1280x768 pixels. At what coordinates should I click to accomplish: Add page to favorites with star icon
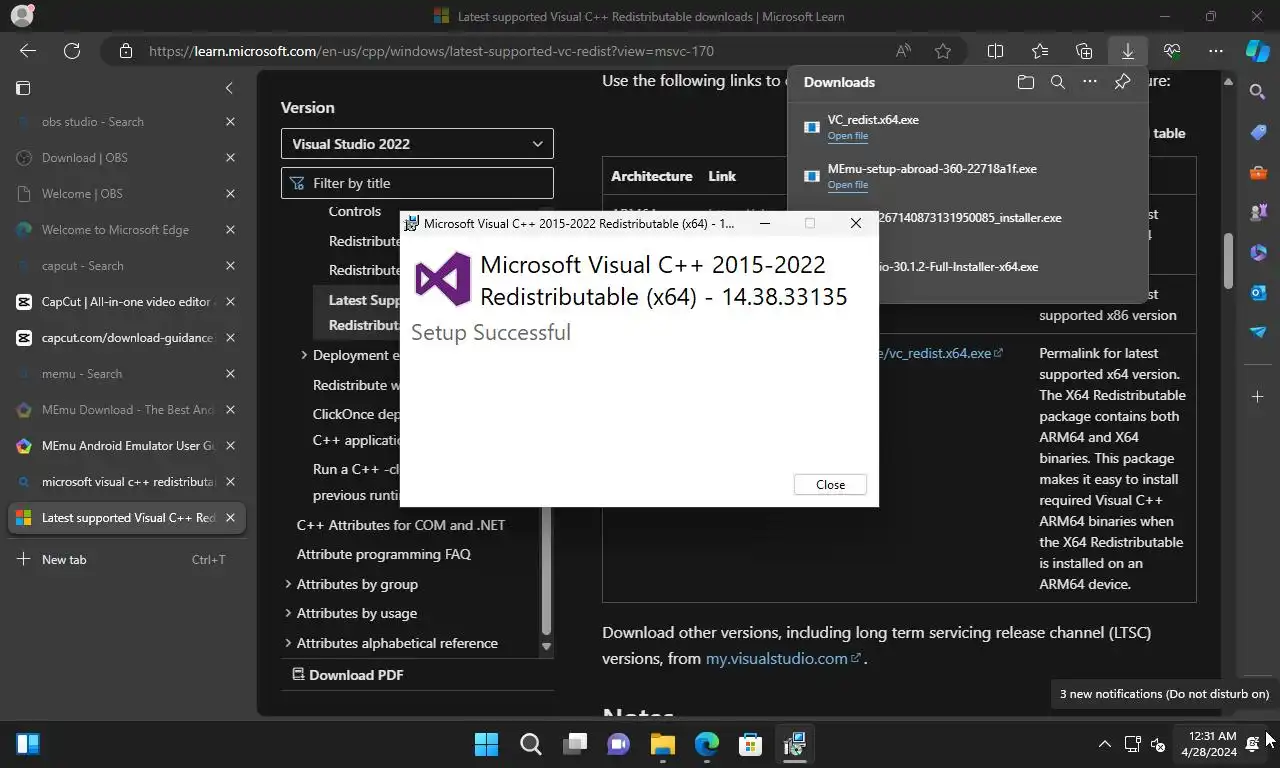click(943, 51)
